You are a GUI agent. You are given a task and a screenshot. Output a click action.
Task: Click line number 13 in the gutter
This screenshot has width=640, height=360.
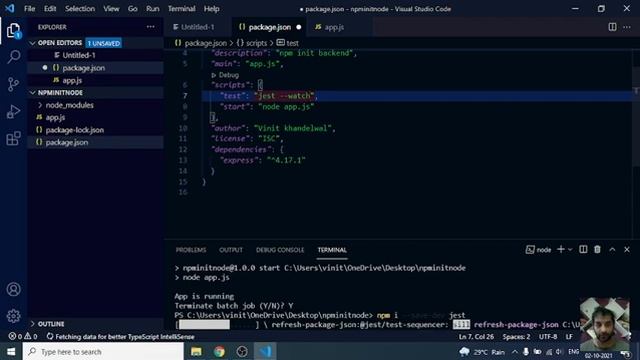point(183,160)
